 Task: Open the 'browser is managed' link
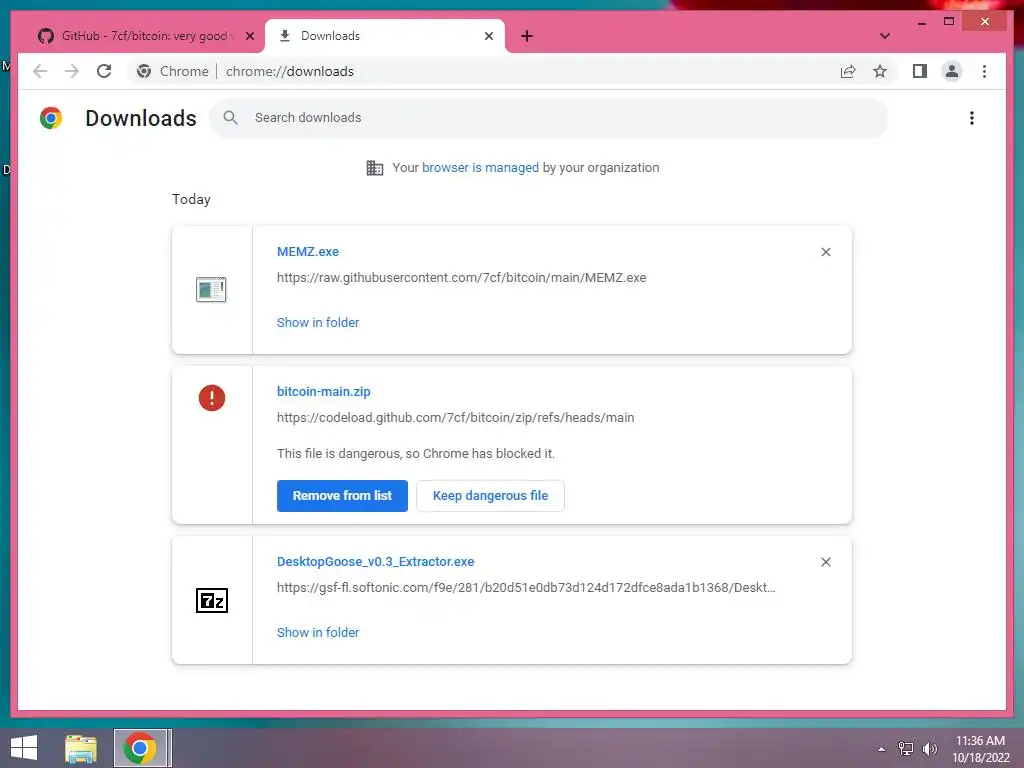coord(480,168)
